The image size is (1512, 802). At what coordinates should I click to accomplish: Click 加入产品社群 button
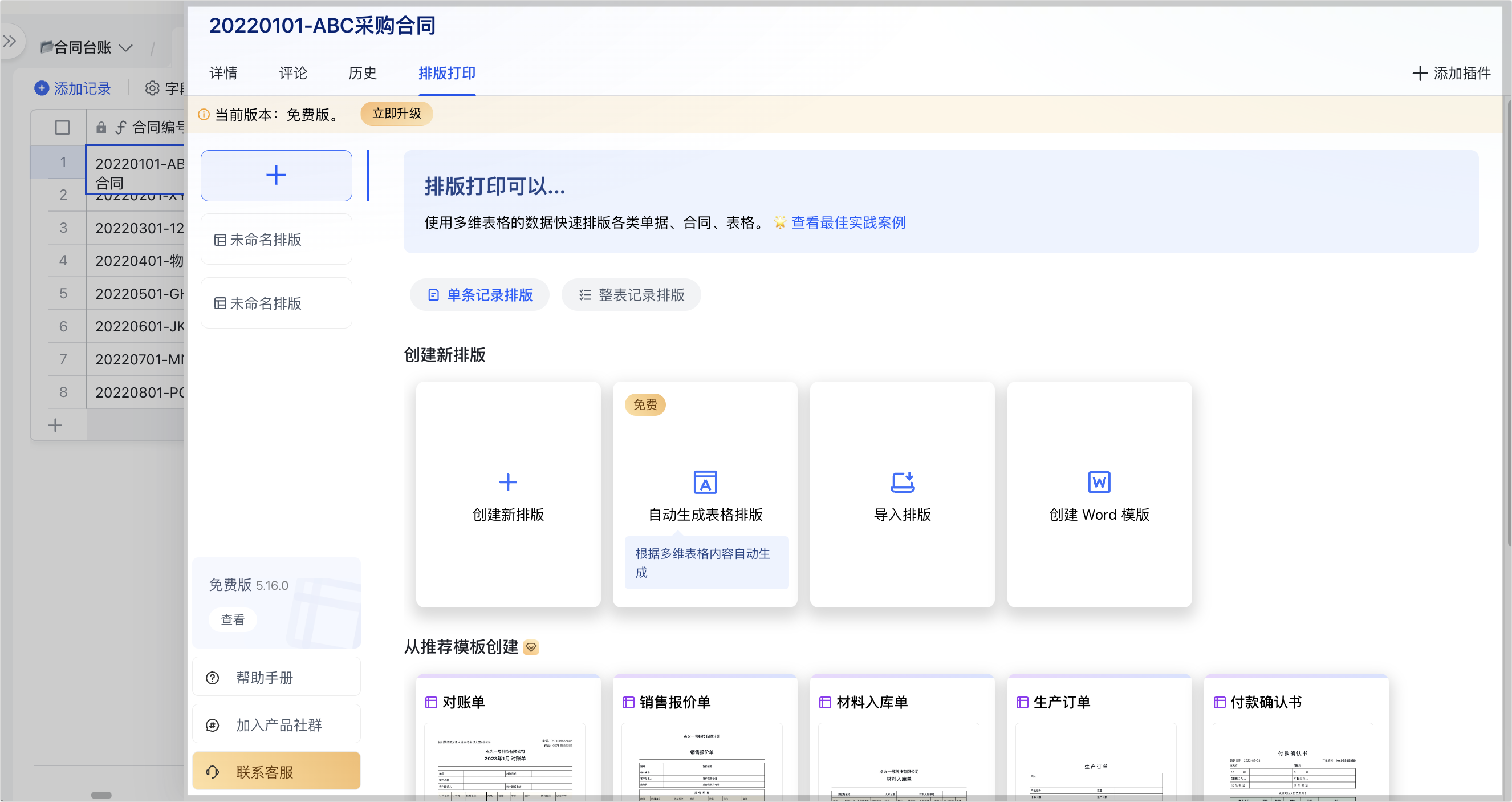277,725
